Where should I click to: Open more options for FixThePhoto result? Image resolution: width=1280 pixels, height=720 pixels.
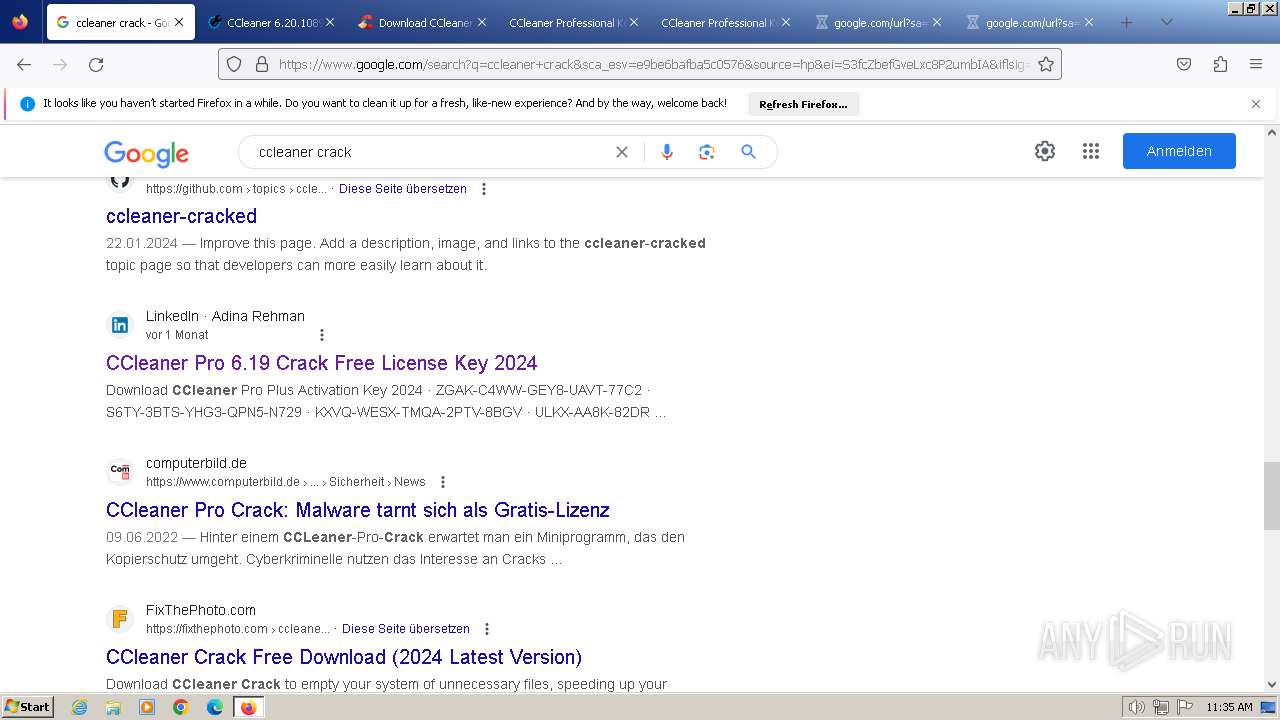487,629
